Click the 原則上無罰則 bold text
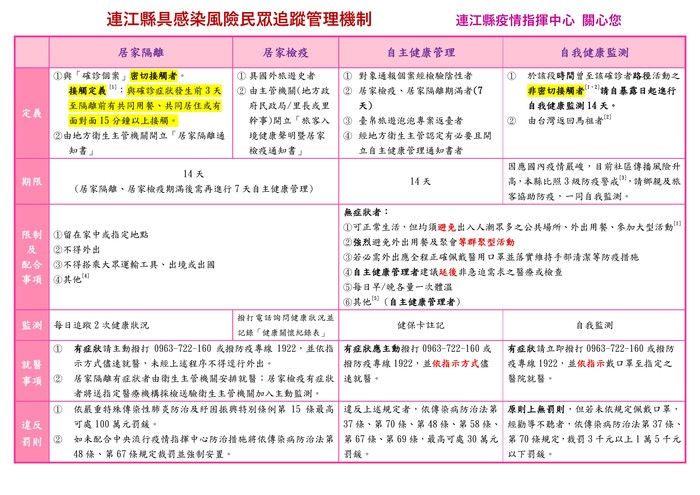The width and height of the screenshot is (700, 495). [x=538, y=409]
